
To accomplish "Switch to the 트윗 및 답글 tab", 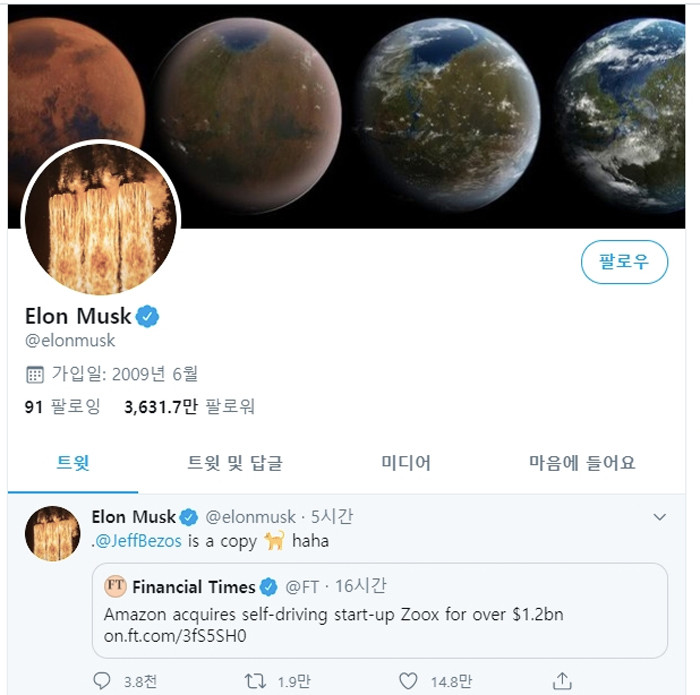I will (x=235, y=463).
